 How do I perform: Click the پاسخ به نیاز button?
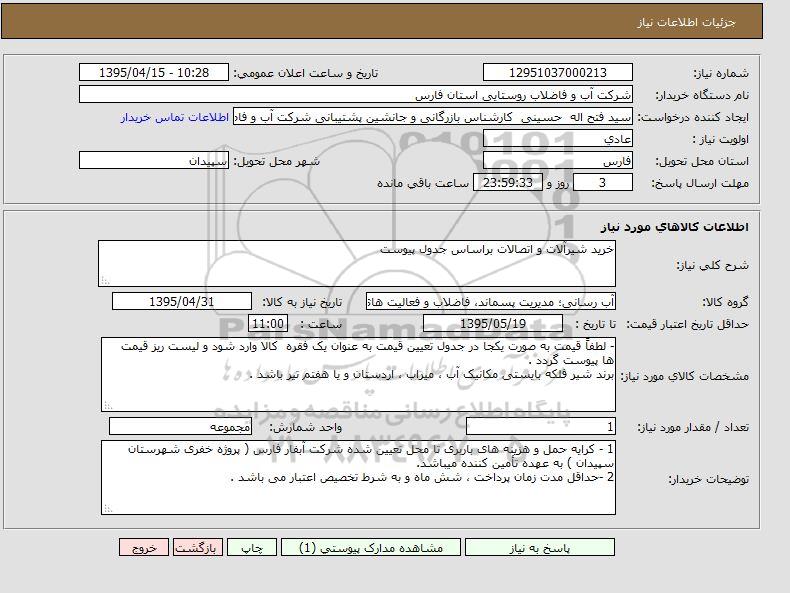540,547
